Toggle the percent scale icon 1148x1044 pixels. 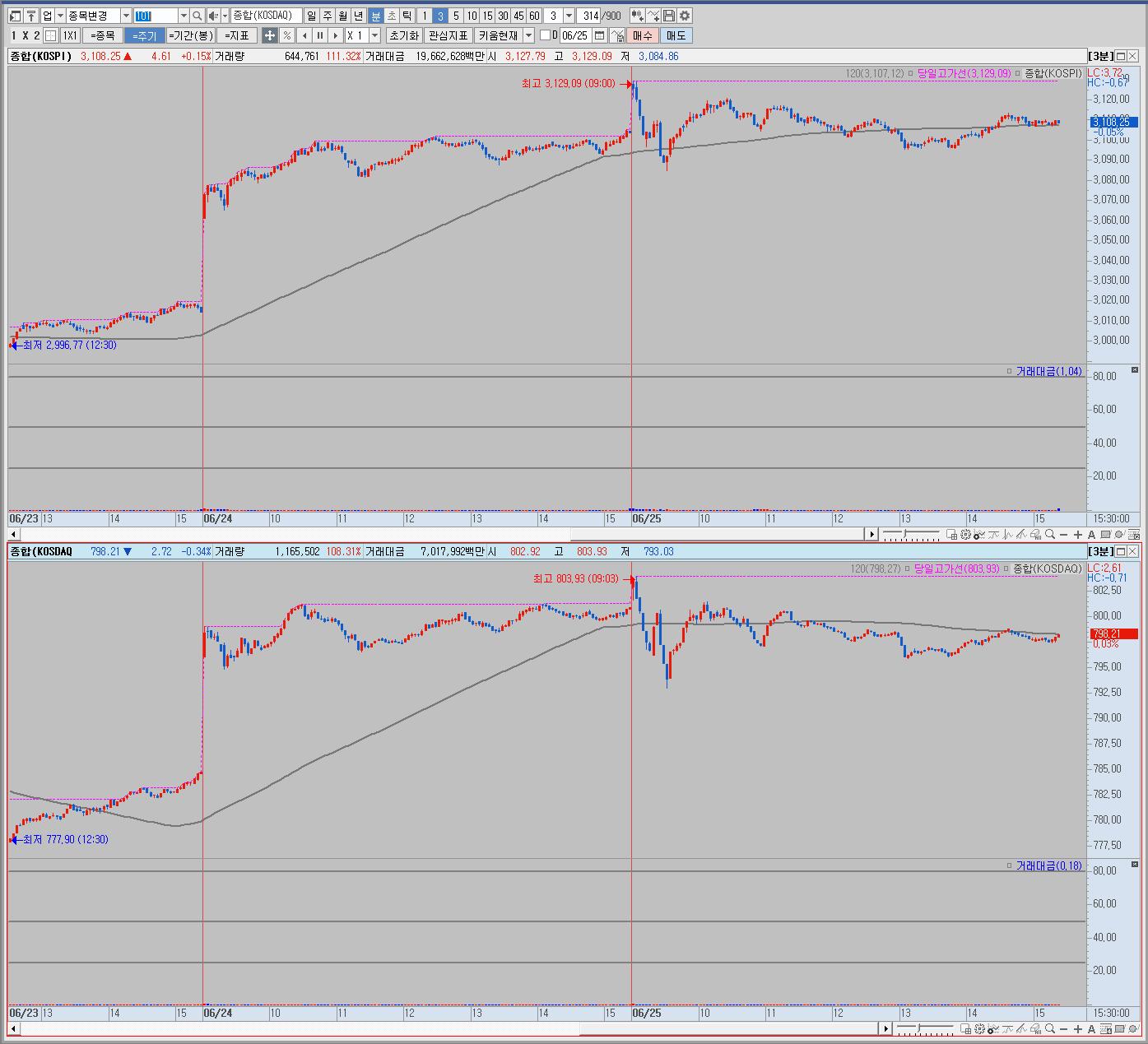pos(286,35)
